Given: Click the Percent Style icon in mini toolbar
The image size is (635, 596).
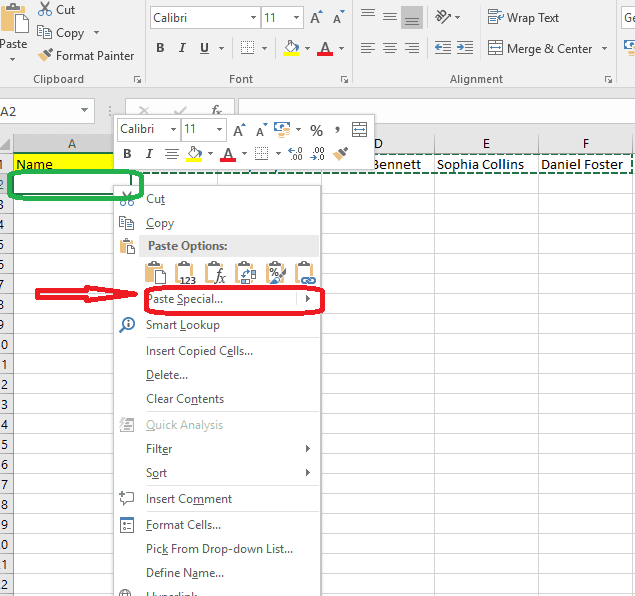Looking at the screenshot, I should [x=316, y=130].
